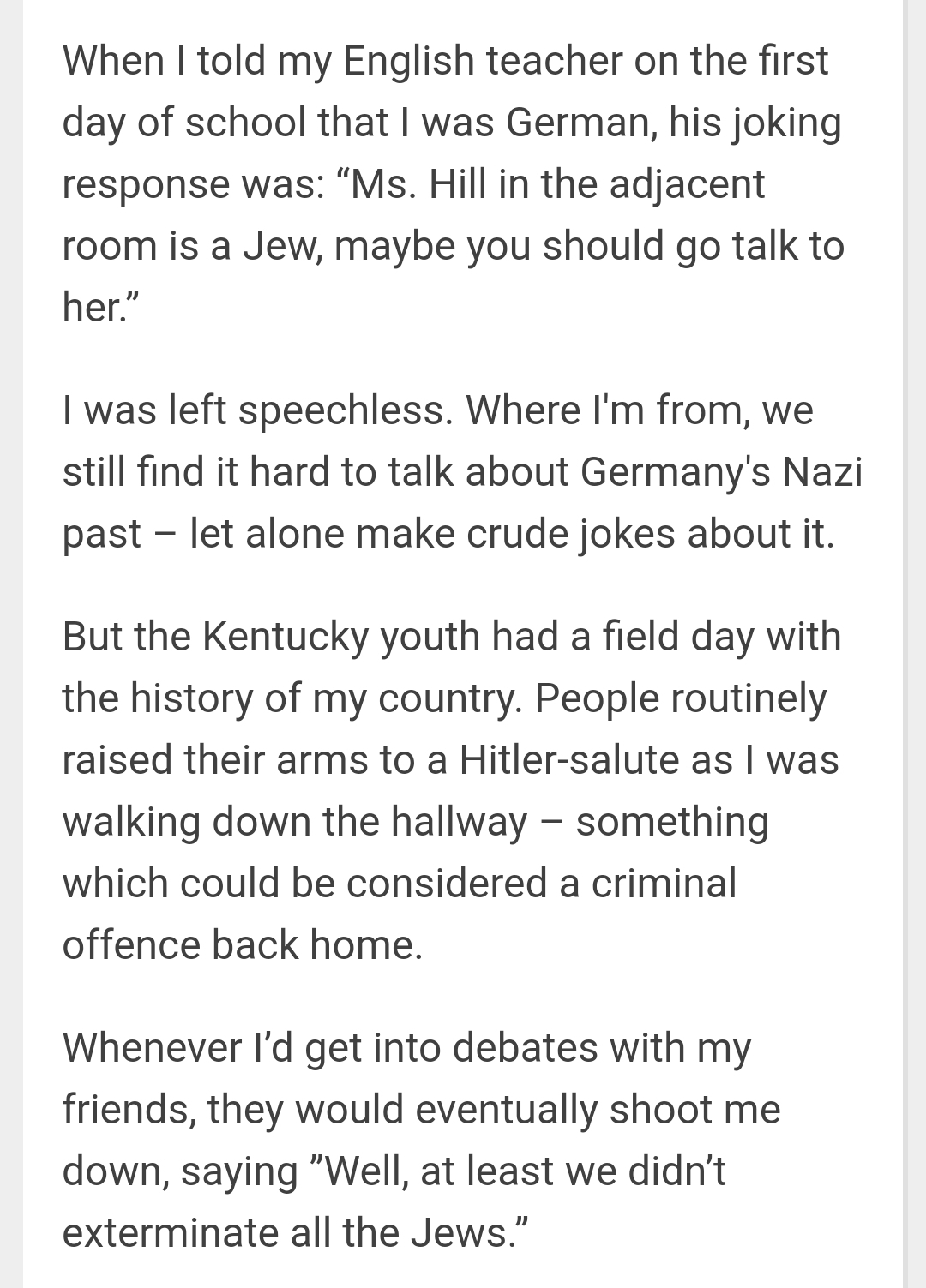Click the phrase "People routinely"
This screenshot has width=926, height=1288.
click(680, 698)
